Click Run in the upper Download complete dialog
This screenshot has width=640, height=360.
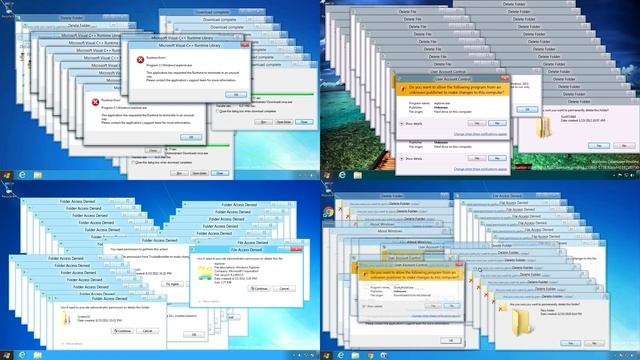[264, 122]
